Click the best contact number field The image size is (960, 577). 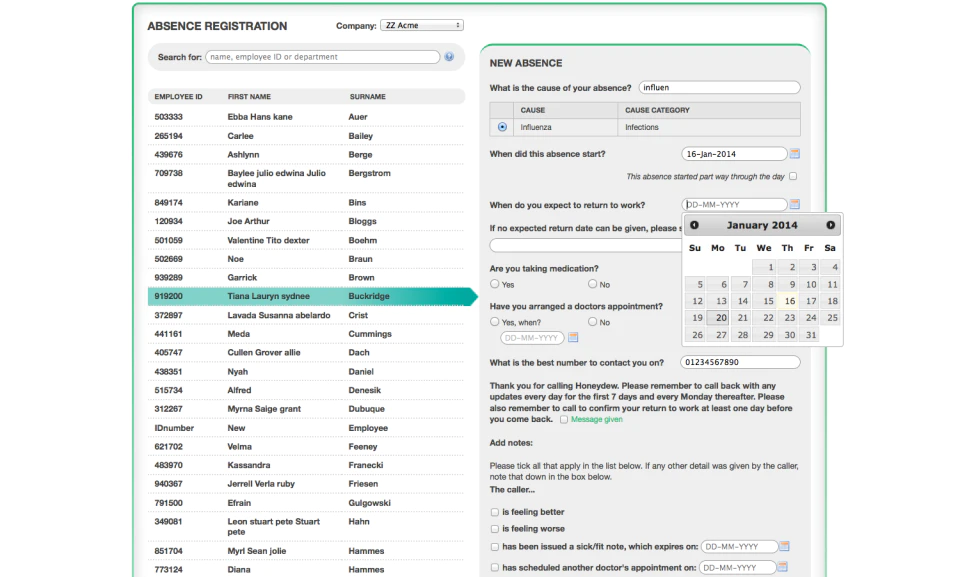pos(740,362)
